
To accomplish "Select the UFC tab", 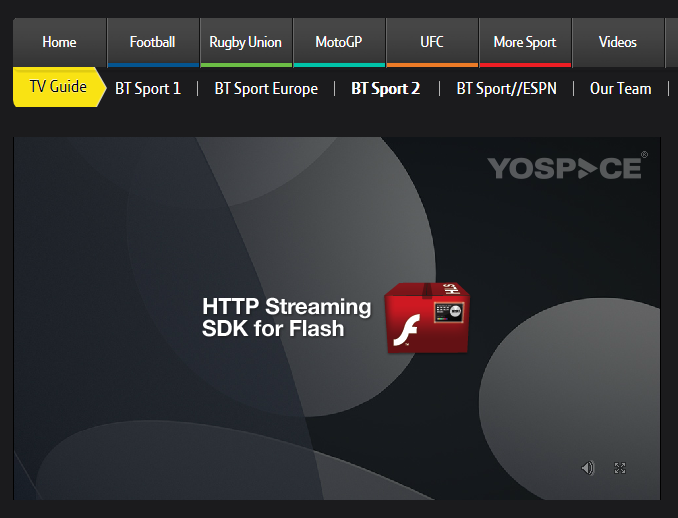I will pos(432,42).
